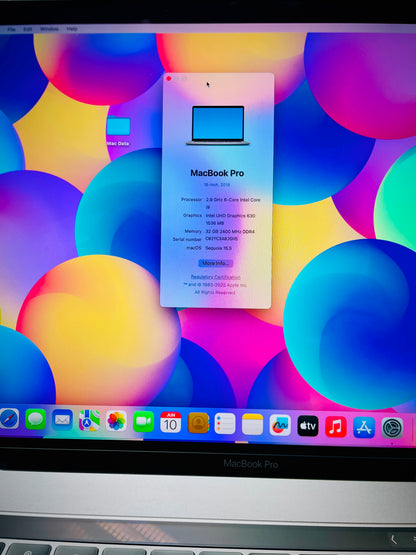
Task: Open the File menu
Action: (11, 29)
